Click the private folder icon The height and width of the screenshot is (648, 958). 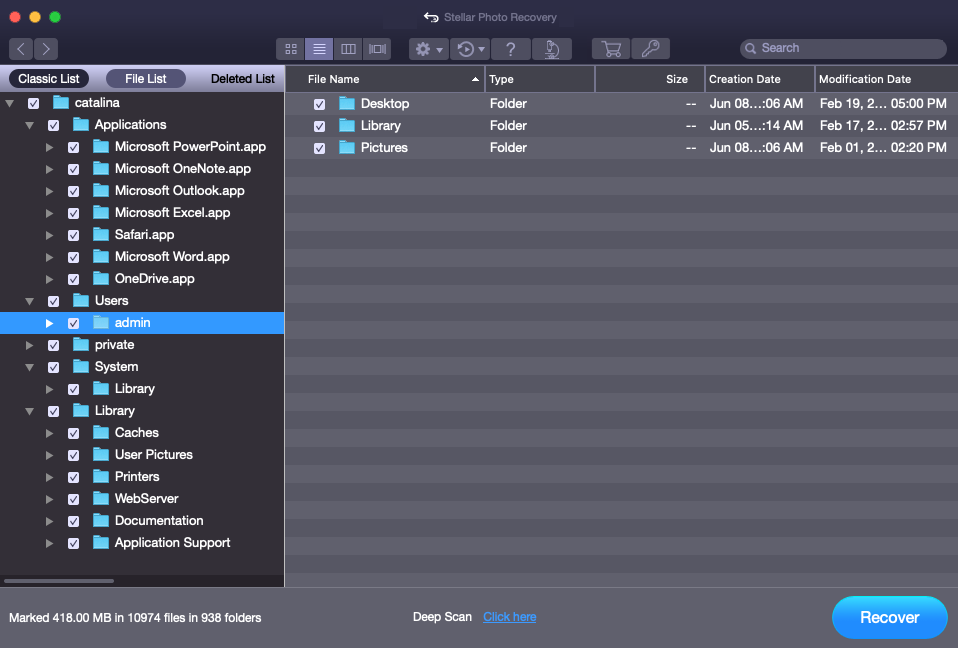[x=81, y=344]
